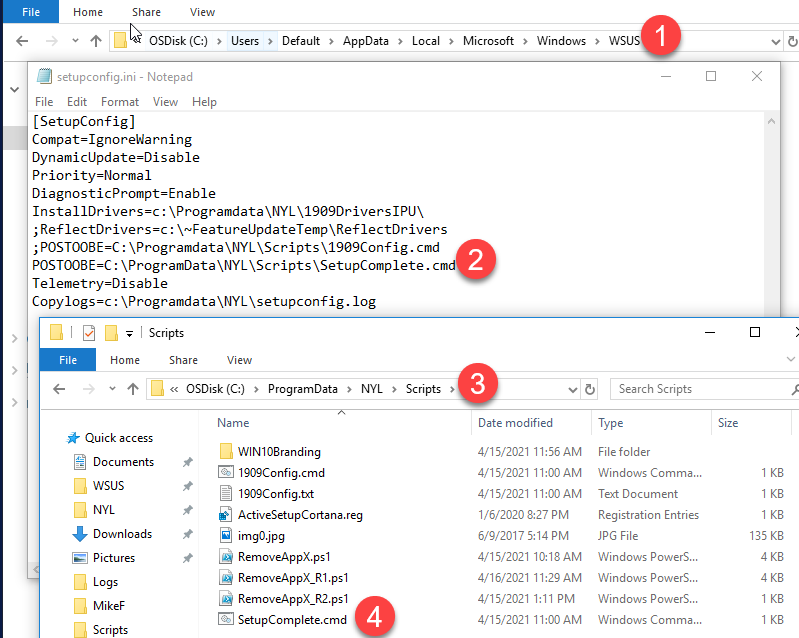Click AppData breadcrumb in address bar

[365, 41]
